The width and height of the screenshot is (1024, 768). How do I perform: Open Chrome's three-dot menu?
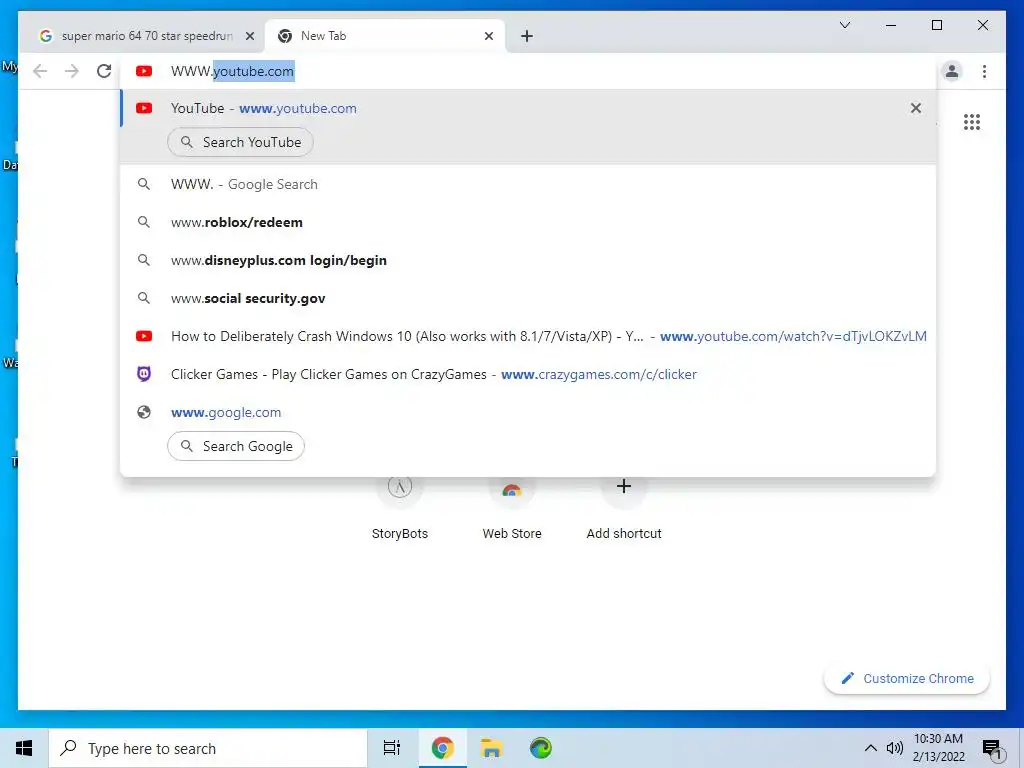(x=984, y=71)
